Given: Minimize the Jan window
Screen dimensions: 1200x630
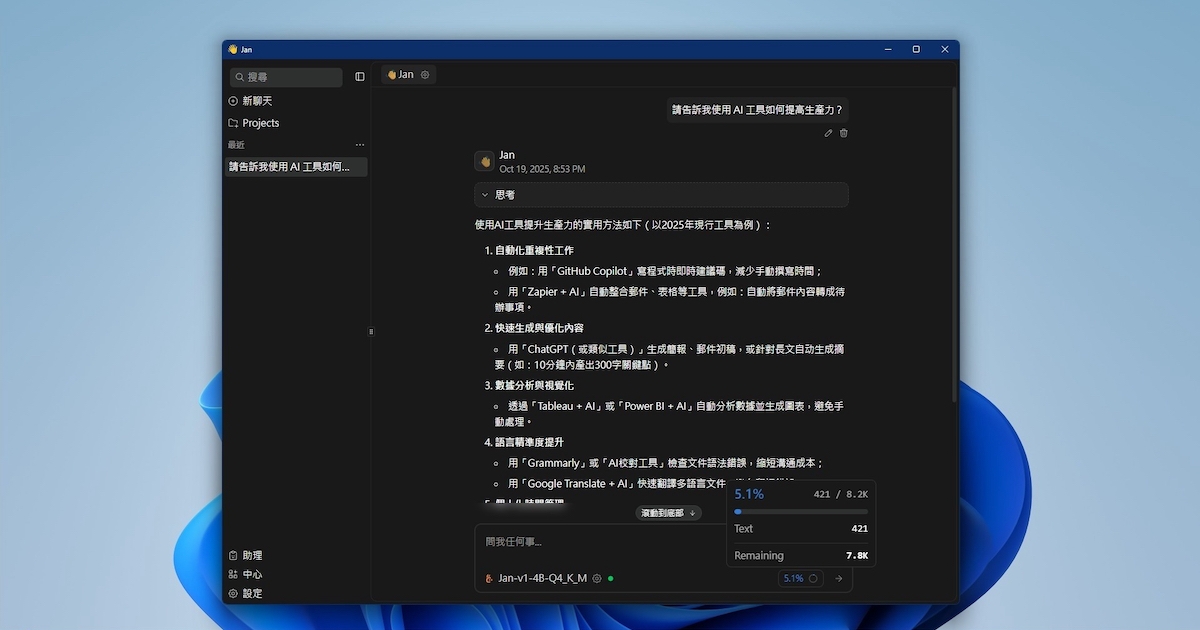Looking at the screenshot, I should [x=887, y=49].
